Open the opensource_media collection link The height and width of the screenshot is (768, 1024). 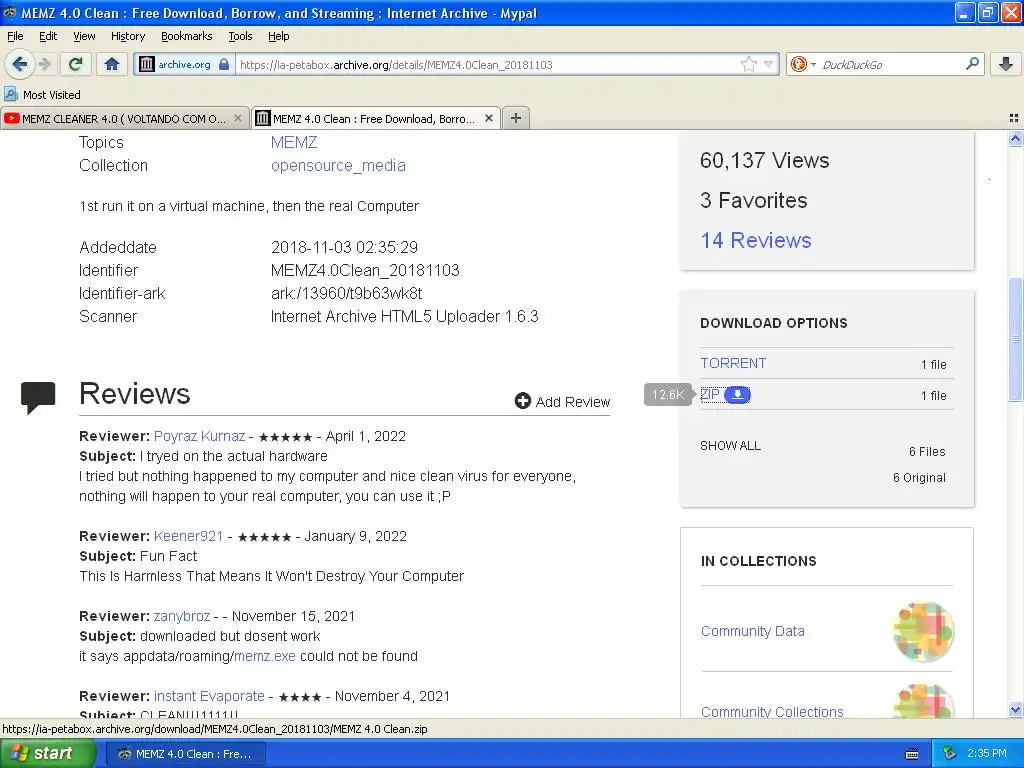click(338, 166)
